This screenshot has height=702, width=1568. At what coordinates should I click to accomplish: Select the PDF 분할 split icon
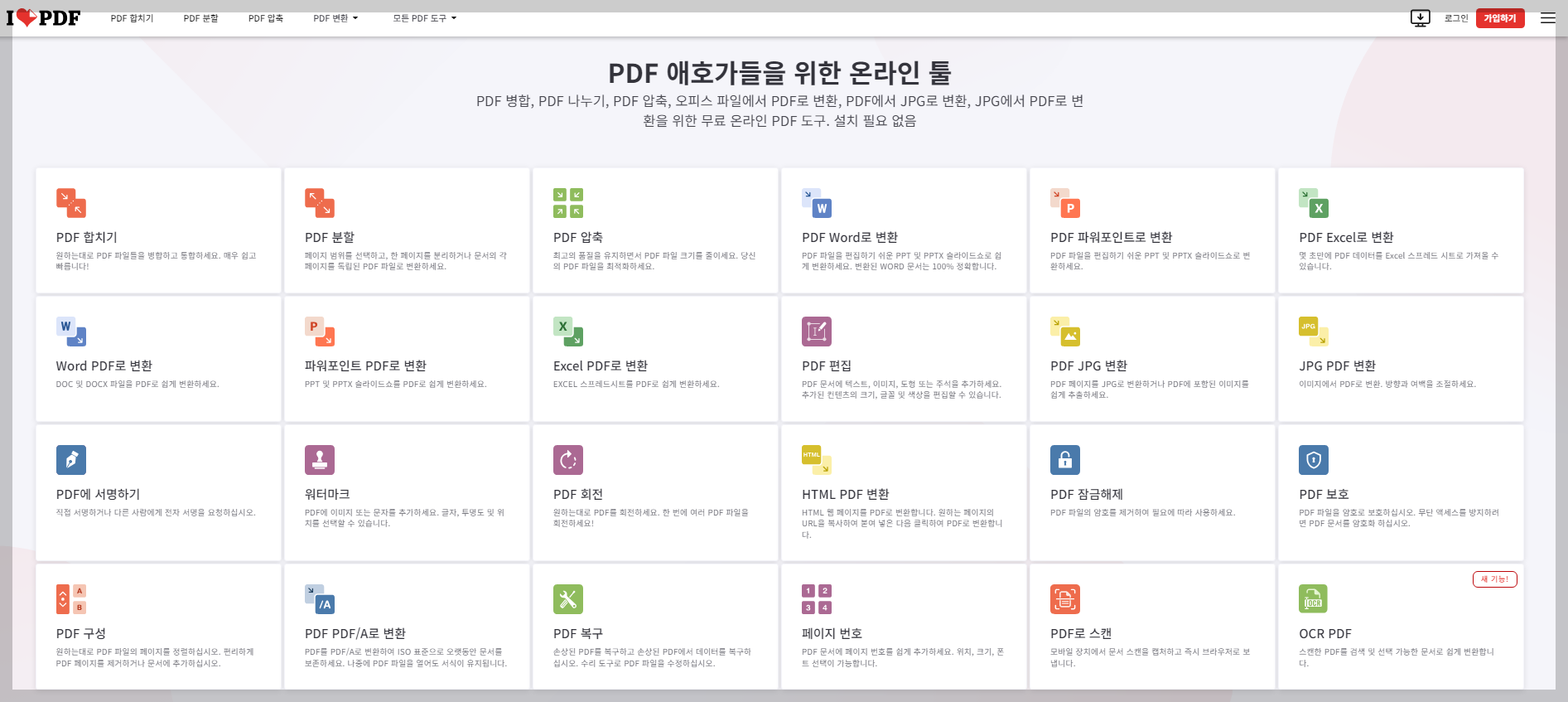(320, 203)
